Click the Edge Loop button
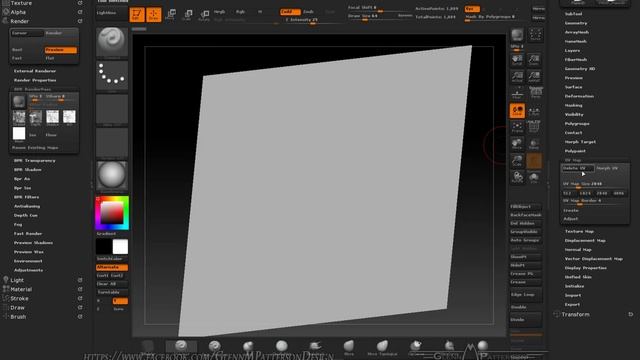The width and height of the screenshot is (640, 360). point(526,295)
